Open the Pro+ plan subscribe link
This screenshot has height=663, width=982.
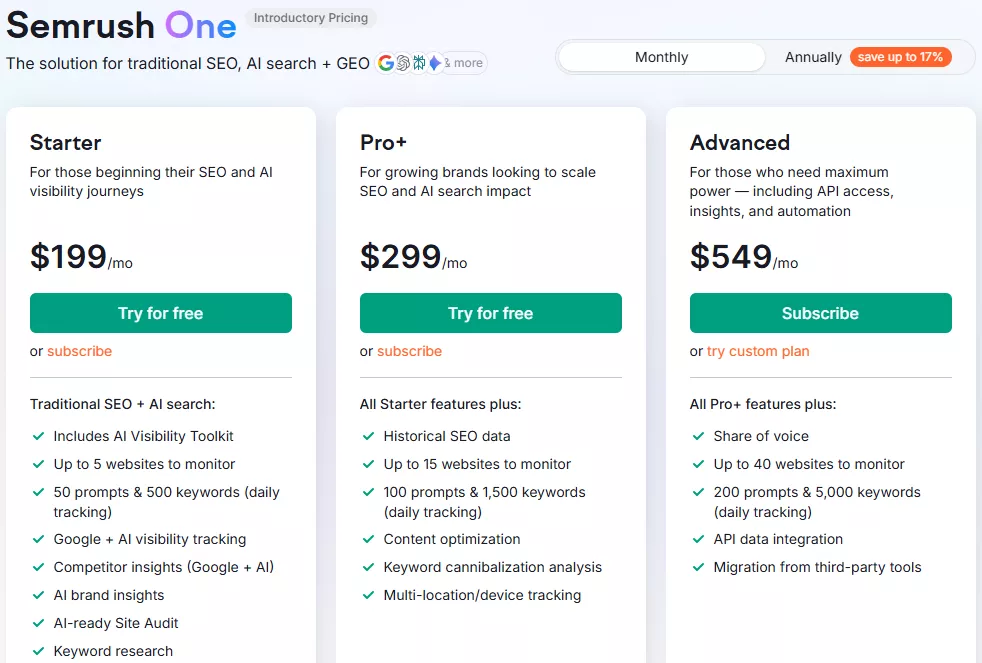point(409,351)
